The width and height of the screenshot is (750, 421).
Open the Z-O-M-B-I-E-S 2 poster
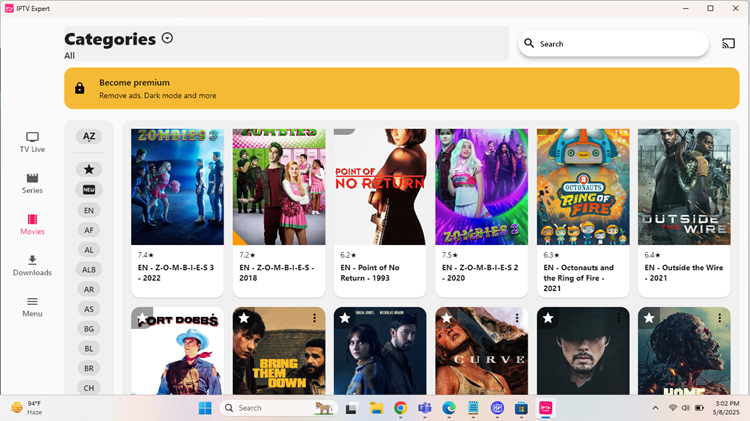(482, 187)
